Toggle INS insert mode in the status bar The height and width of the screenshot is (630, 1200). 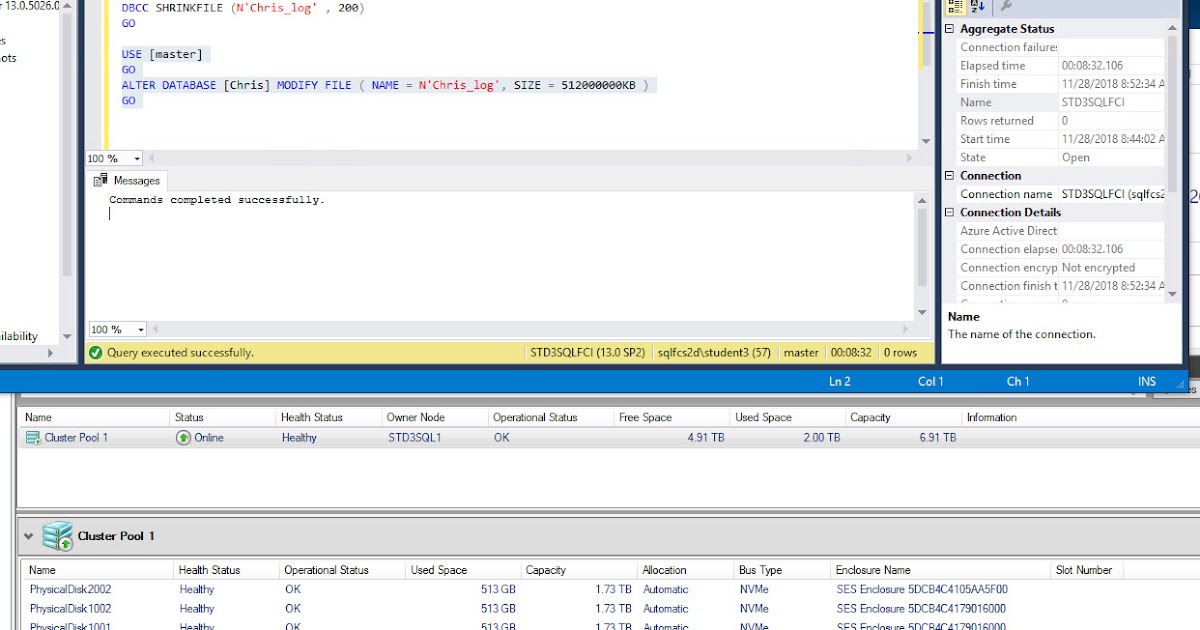tap(1146, 381)
